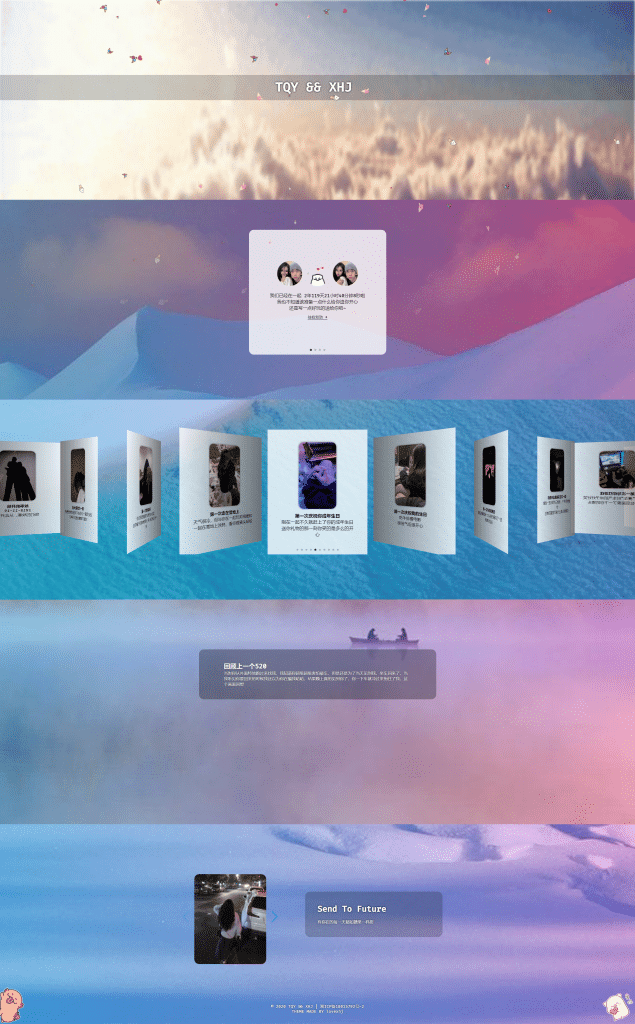The width and height of the screenshot is (635, 1024).
Task: Select the carousel card left of center
Action: [220, 490]
